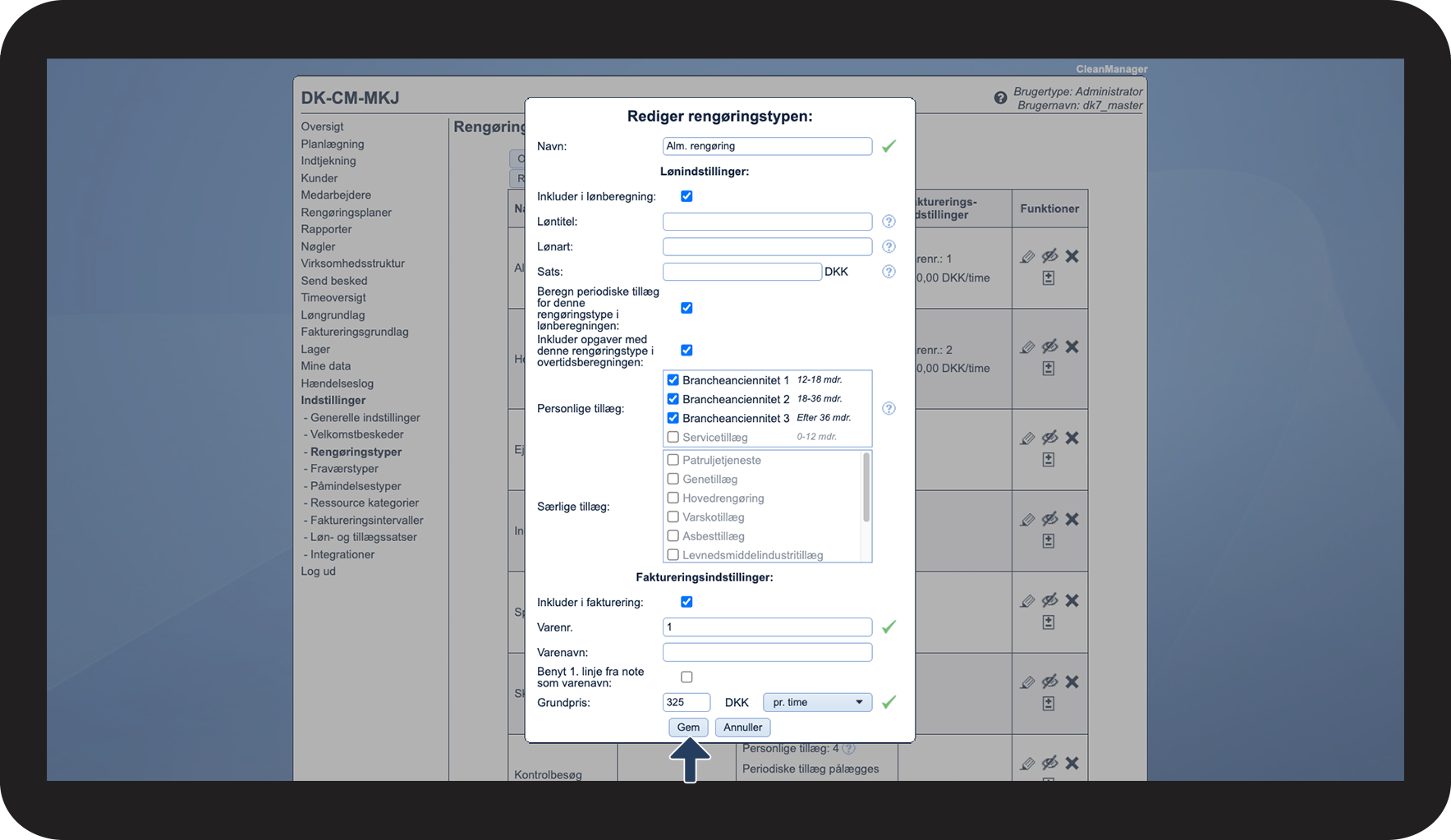Check the Genetillæg checkbox
This screenshot has height=840, width=1451.
tap(673, 479)
